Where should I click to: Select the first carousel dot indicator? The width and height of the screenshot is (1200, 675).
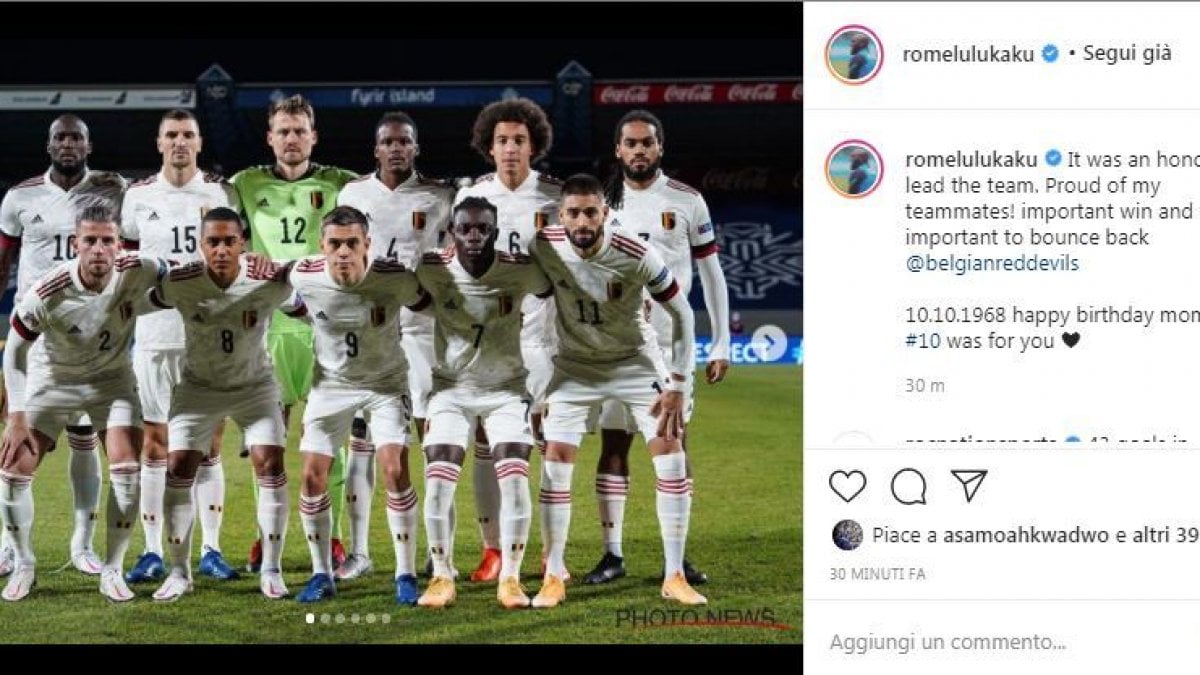click(310, 618)
